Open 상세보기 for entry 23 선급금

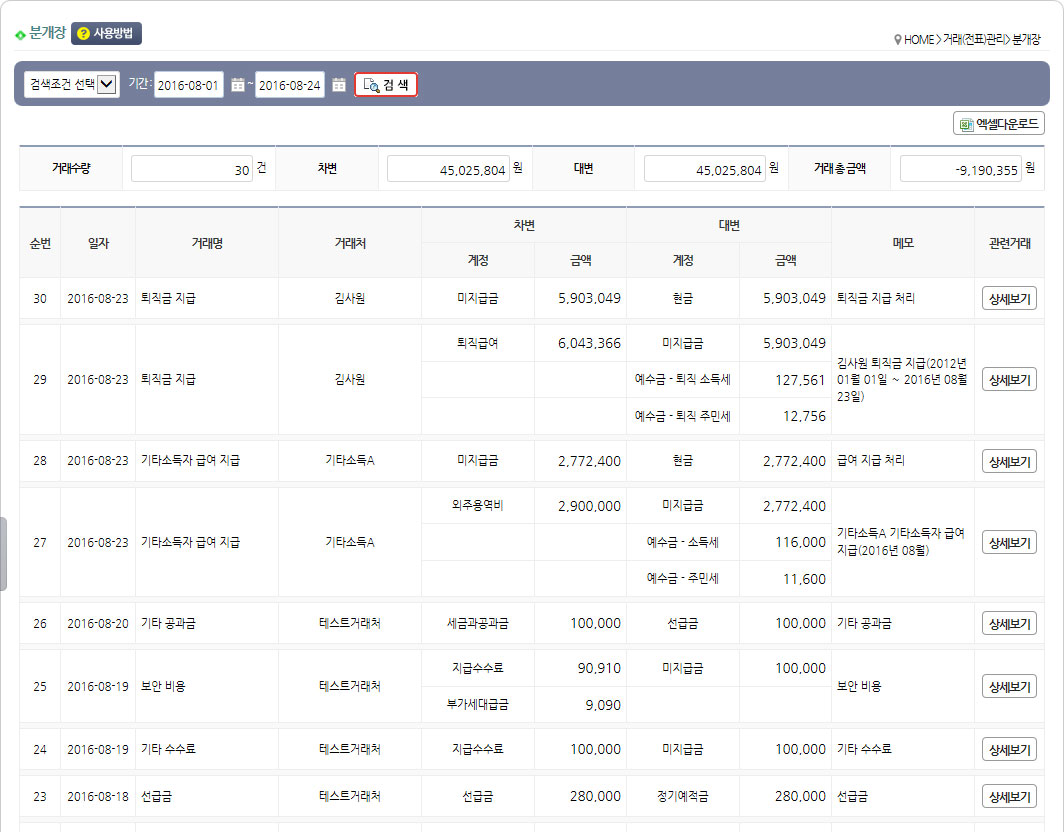pos(1009,797)
